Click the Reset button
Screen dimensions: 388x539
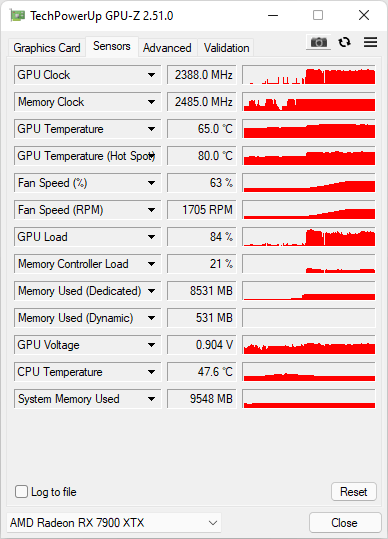coord(354,492)
